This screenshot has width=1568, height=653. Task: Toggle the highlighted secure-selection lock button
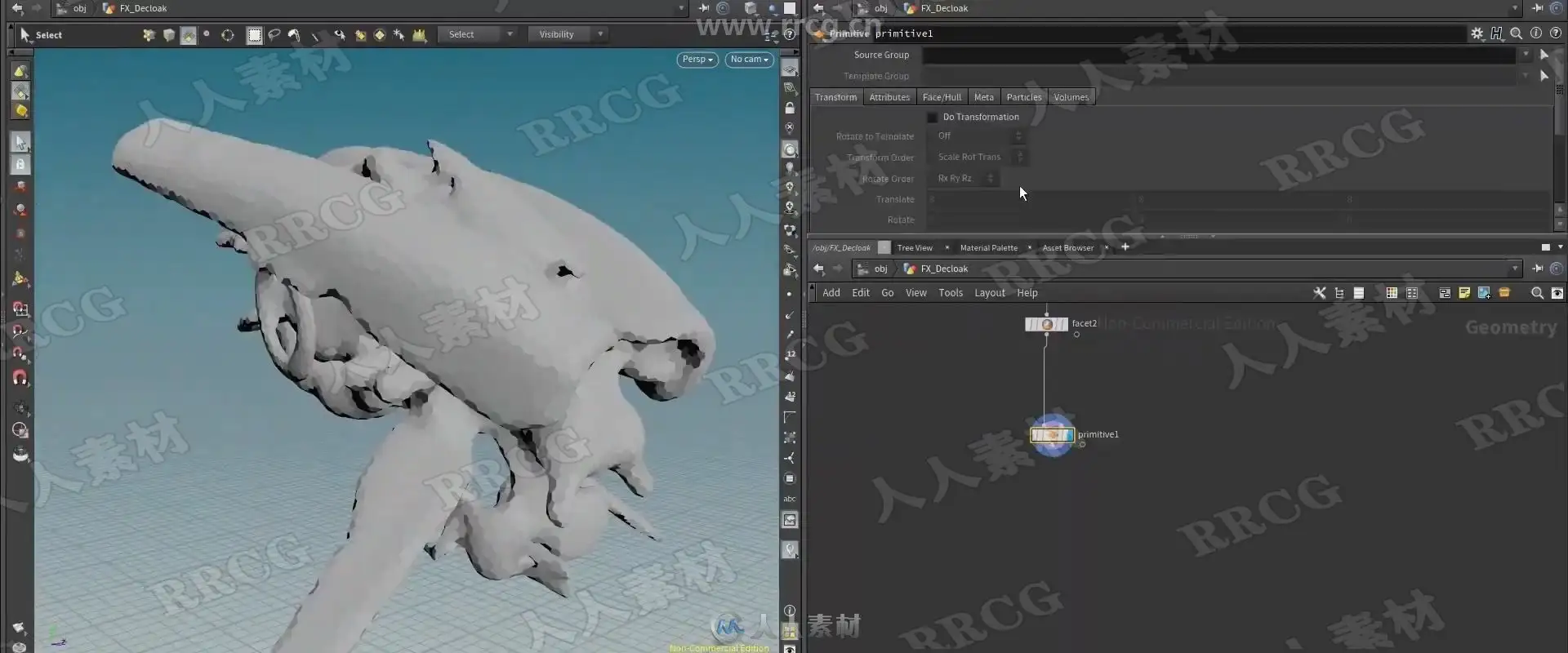point(20,164)
